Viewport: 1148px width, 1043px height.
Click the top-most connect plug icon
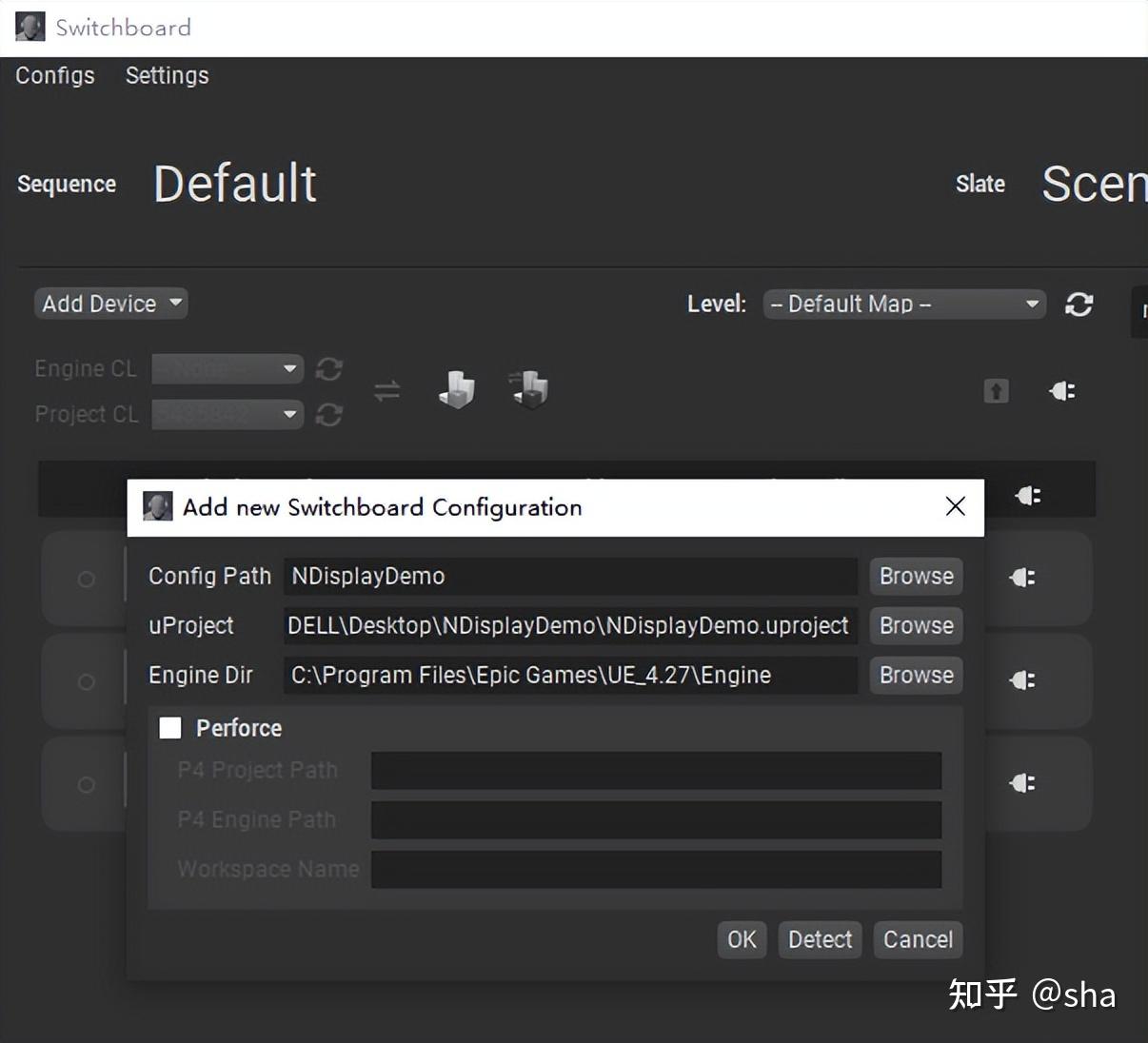[x=1062, y=391]
